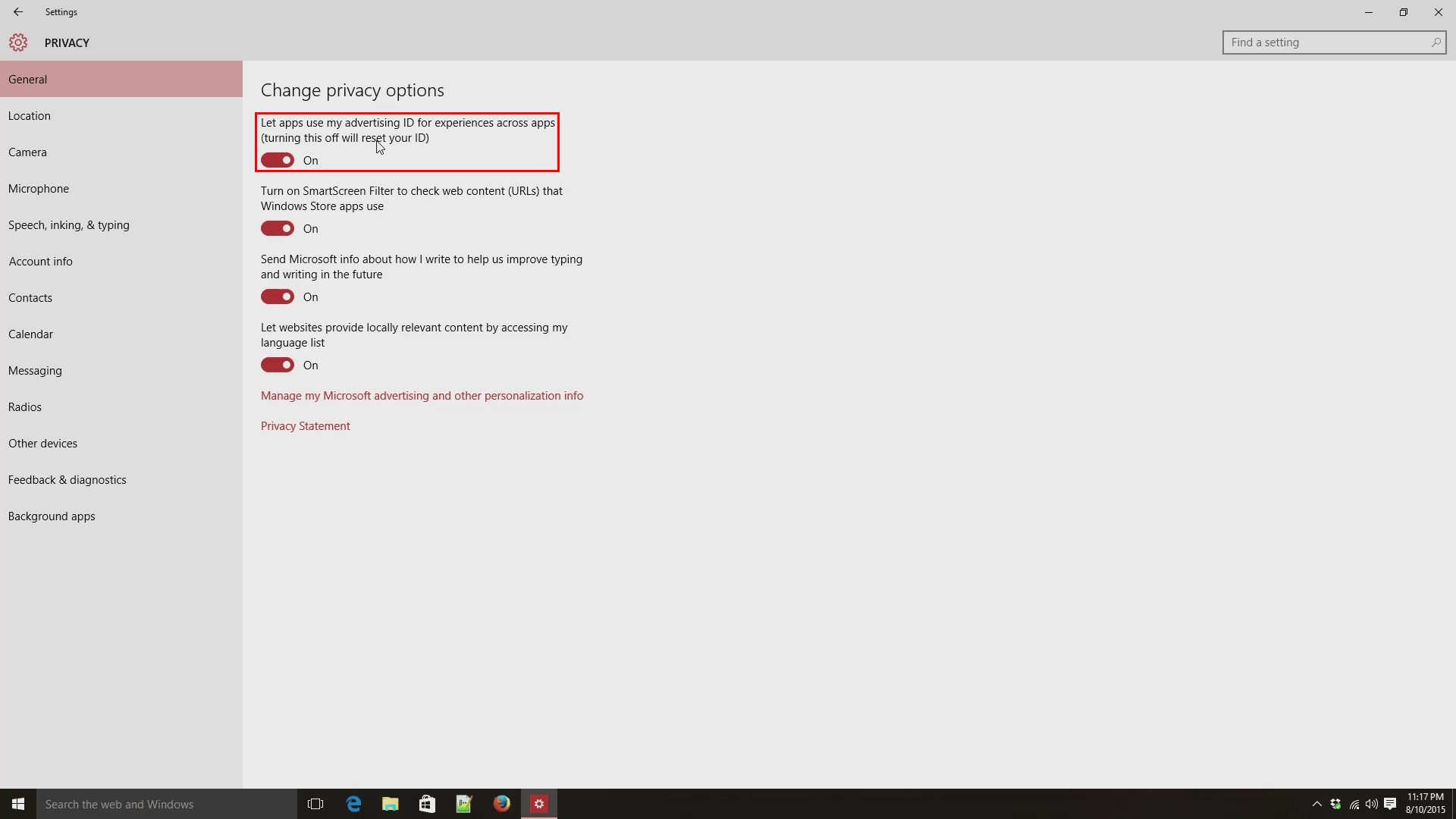
Task: Select the Location privacy section
Action: (30, 116)
